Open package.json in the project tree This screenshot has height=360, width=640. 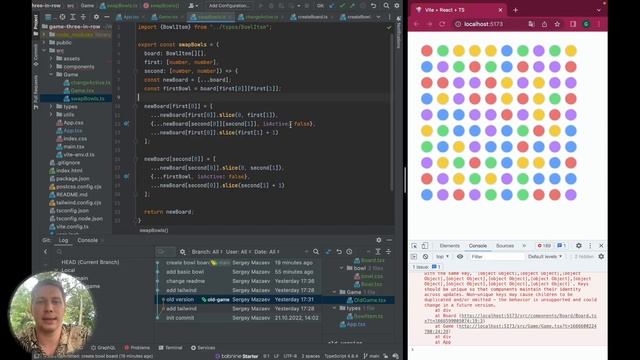click(69, 179)
